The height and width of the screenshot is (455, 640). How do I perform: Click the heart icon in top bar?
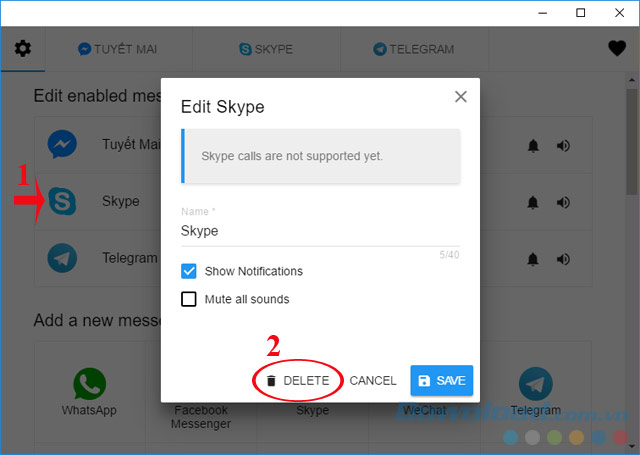pos(617,48)
